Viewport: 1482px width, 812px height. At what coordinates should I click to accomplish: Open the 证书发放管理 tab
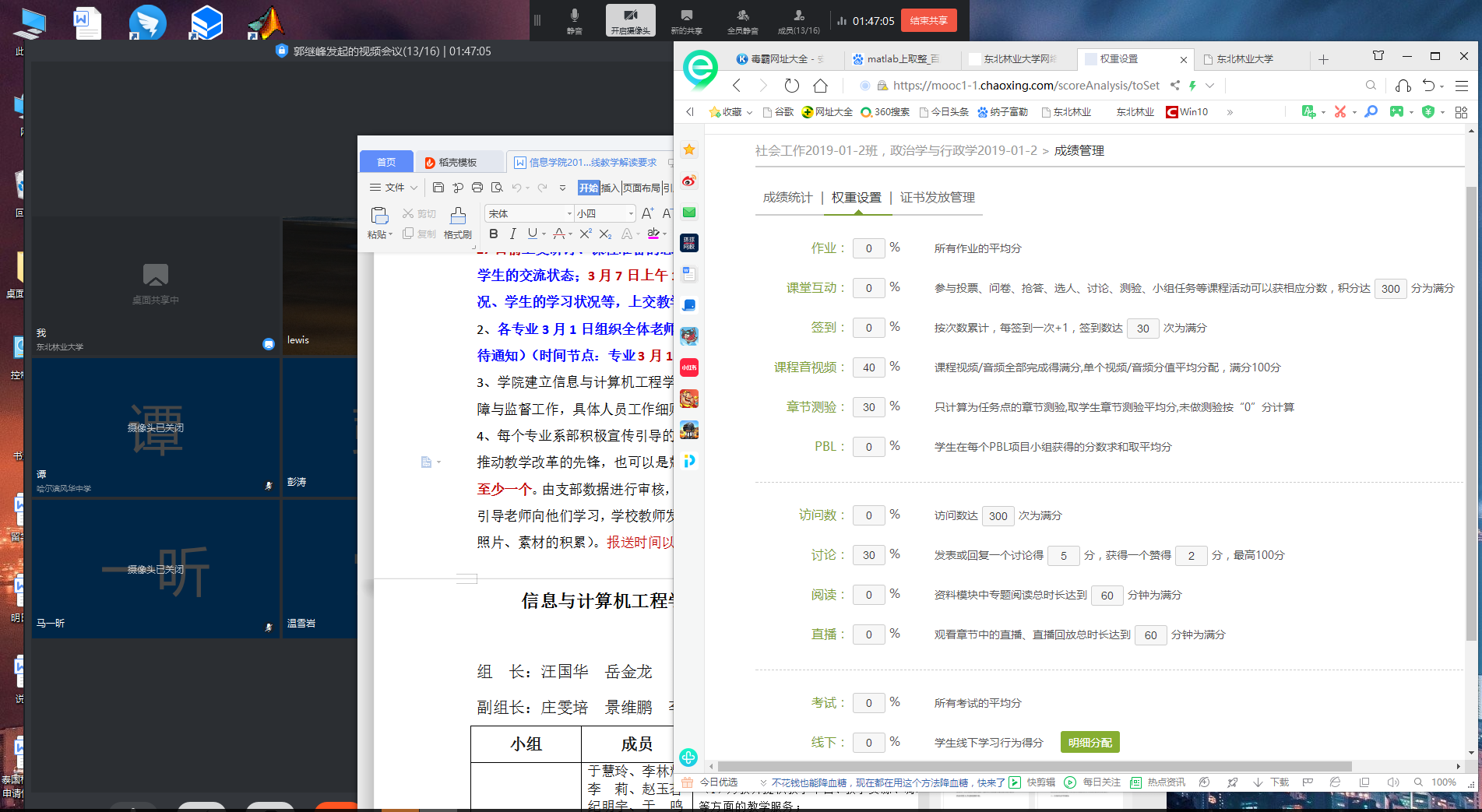tap(937, 198)
